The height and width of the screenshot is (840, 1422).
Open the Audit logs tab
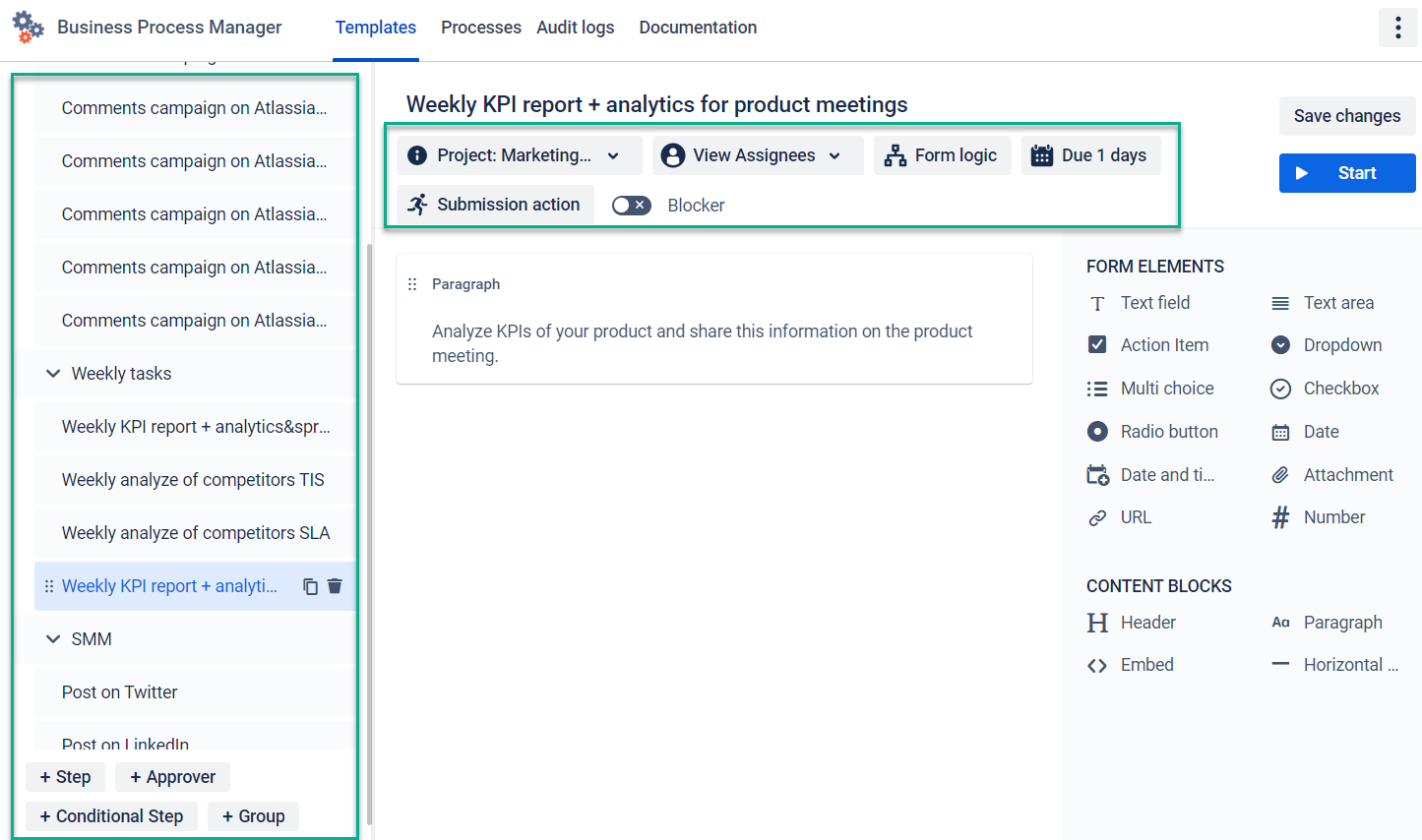click(576, 28)
